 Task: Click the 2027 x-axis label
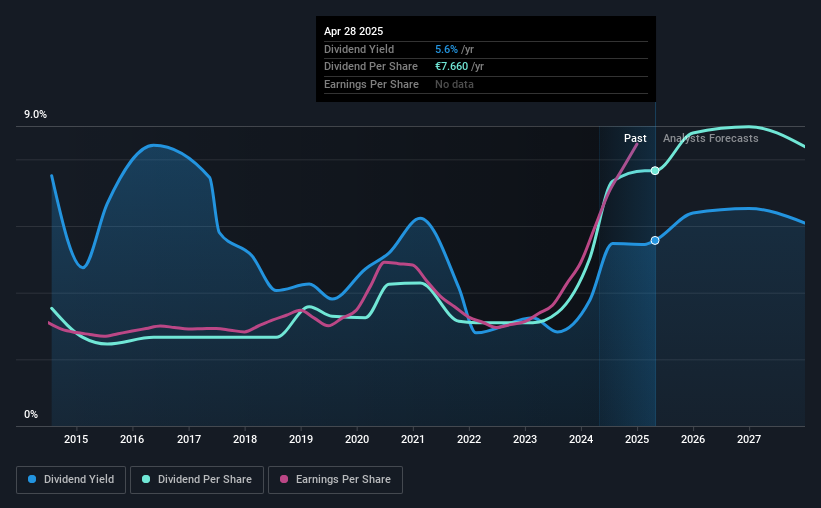pos(749,439)
